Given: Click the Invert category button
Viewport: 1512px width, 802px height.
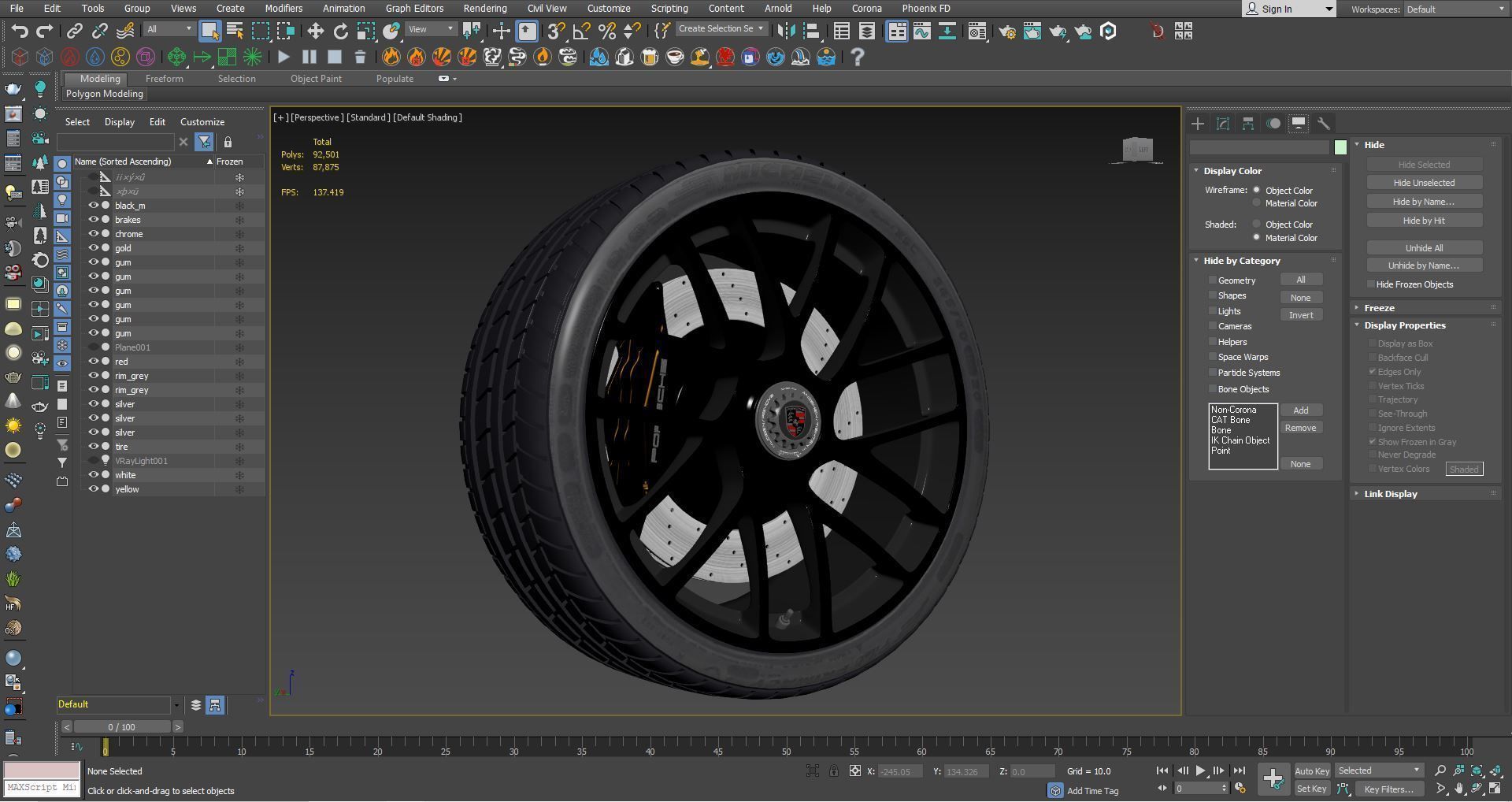Looking at the screenshot, I should pyautogui.click(x=1301, y=315).
